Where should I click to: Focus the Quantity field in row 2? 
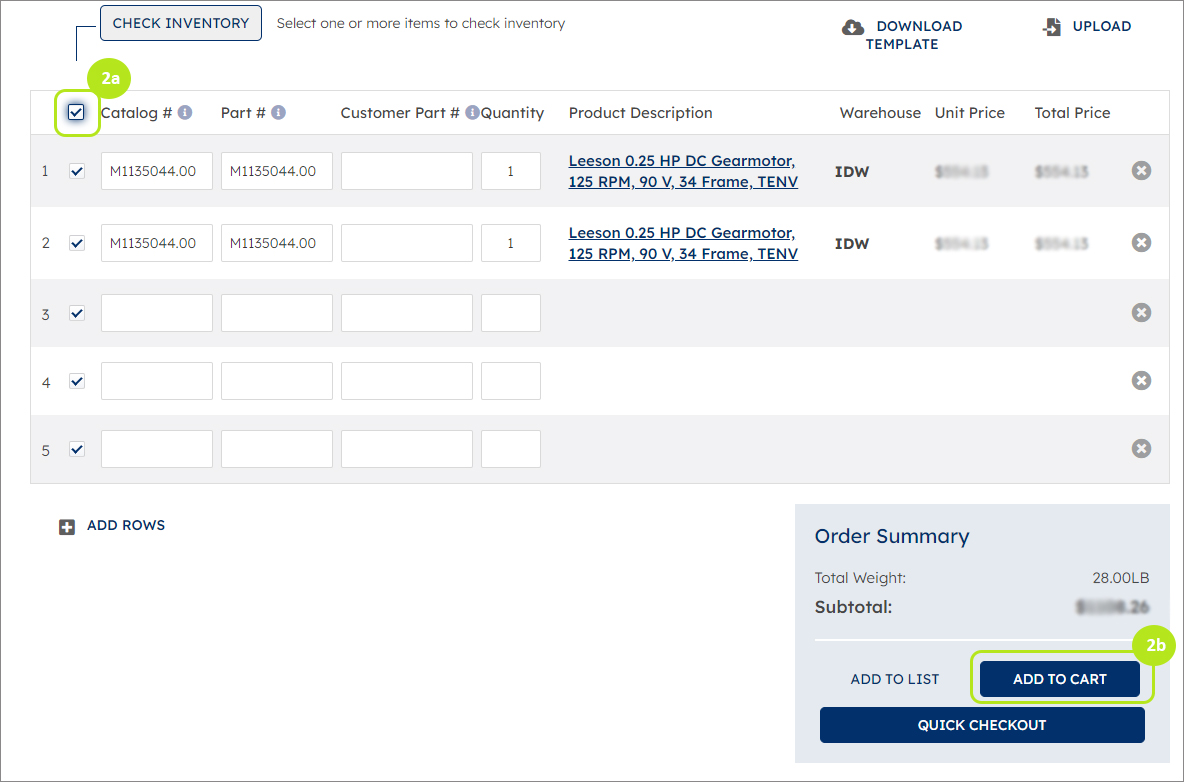point(510,243)
